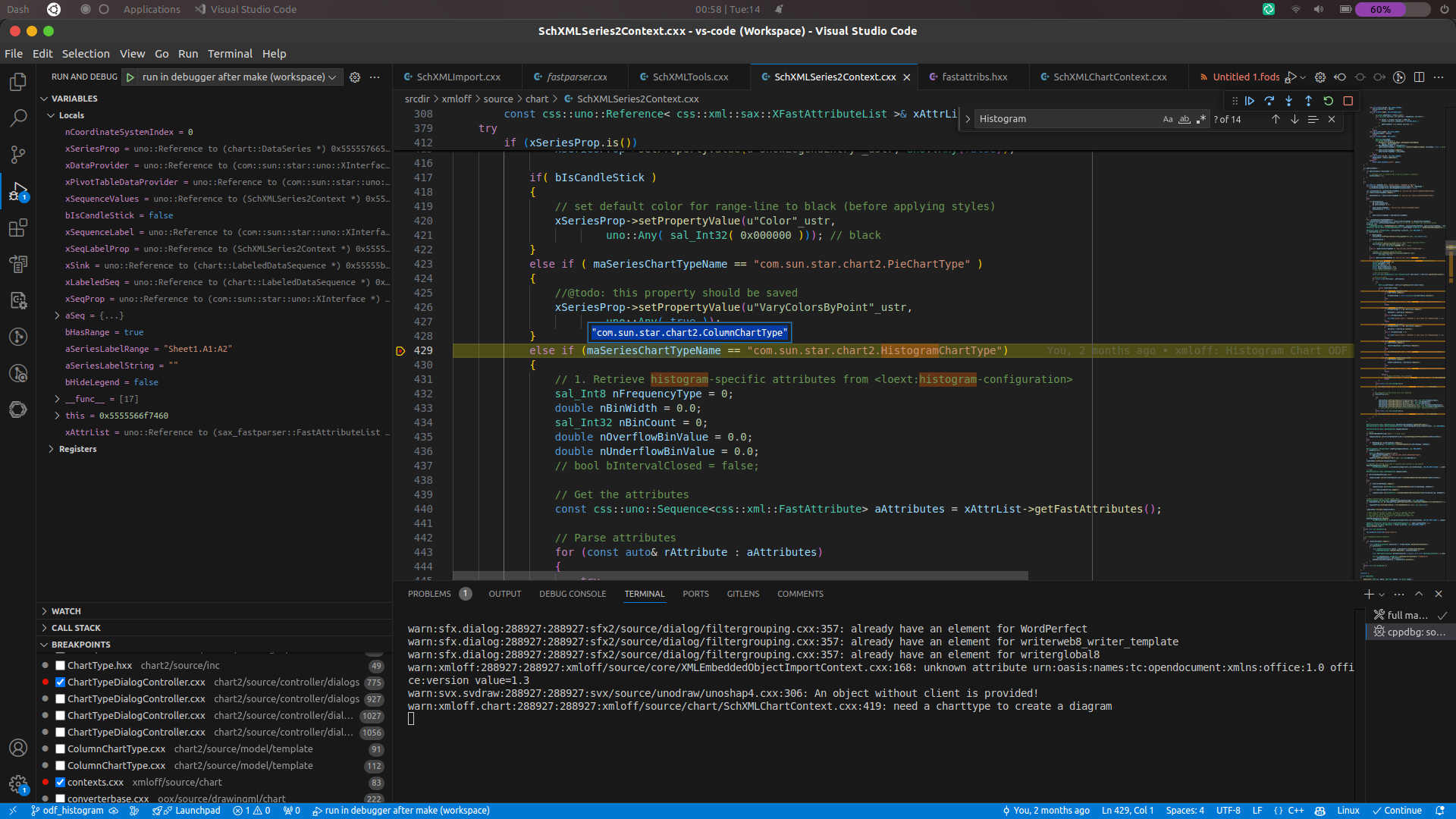The height and width of the screenshot is (819, 1456).
Task: Expand the replace field toggle in the find widget
Action: tap(968, 119)
